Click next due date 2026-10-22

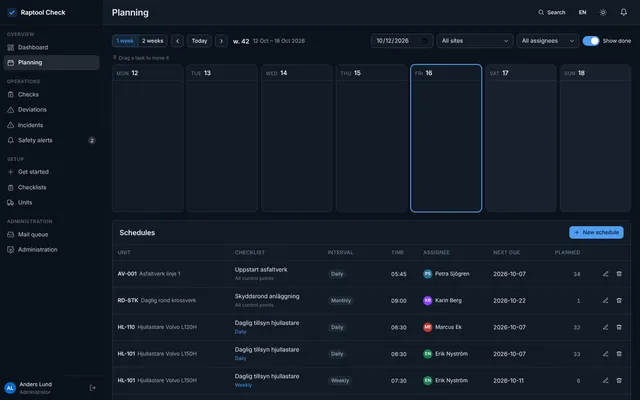509,301
